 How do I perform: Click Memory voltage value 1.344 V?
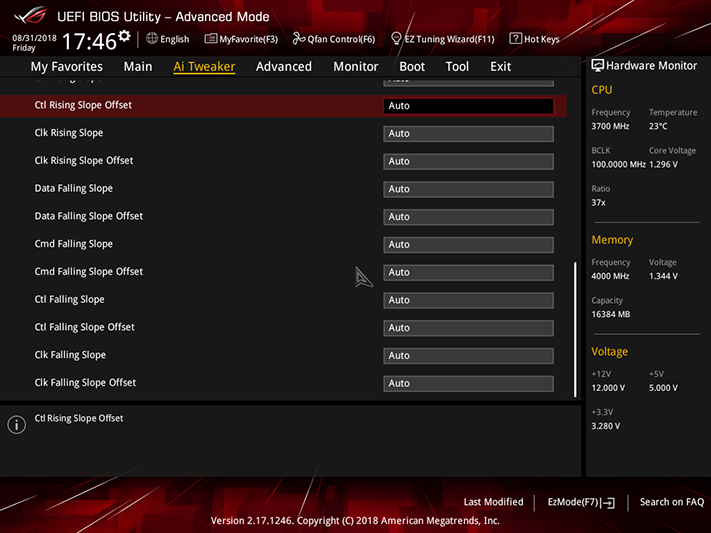[x=663, y=276]
